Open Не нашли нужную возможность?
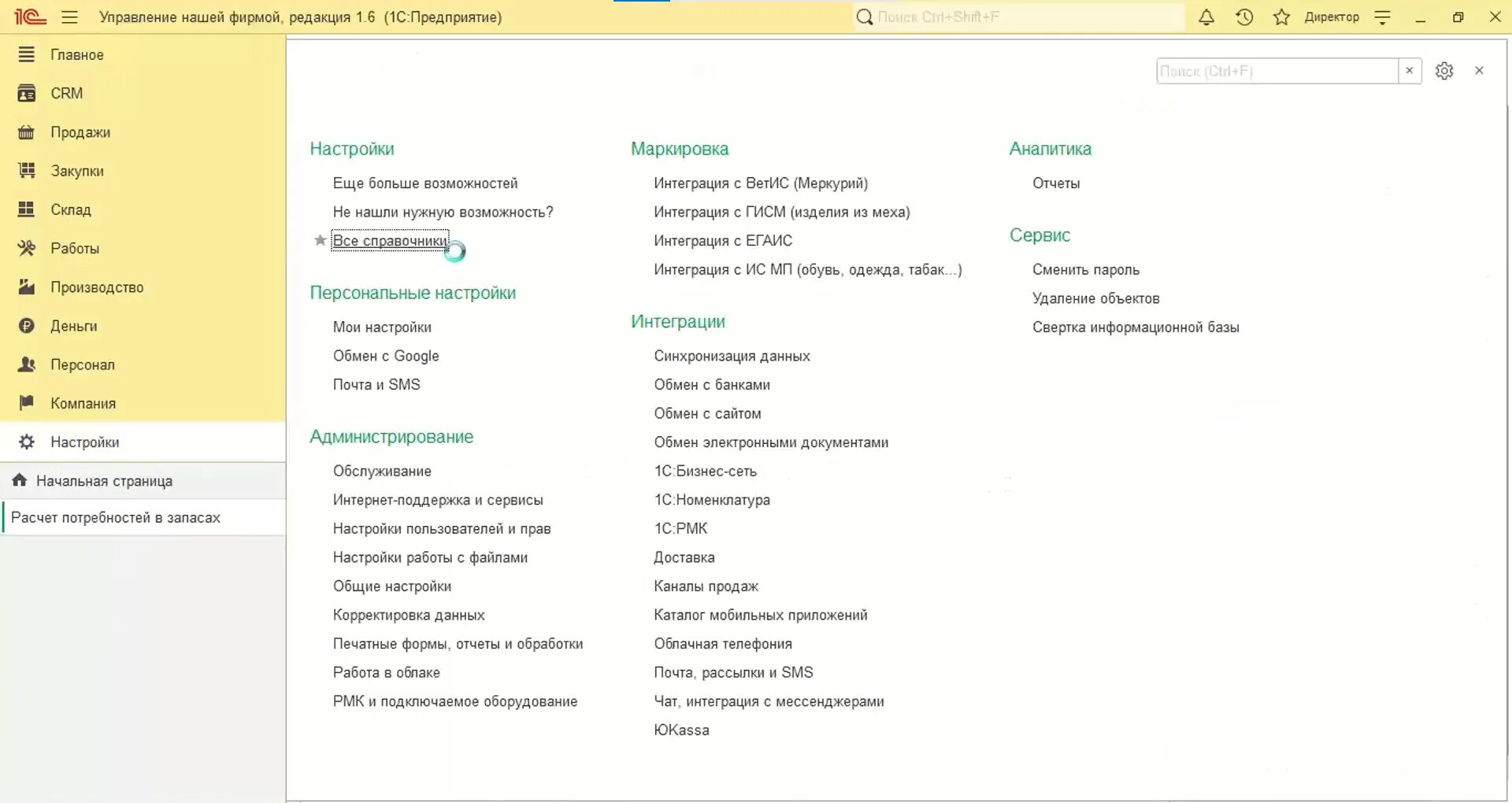The image size is (1512, 803). (443, 212)
